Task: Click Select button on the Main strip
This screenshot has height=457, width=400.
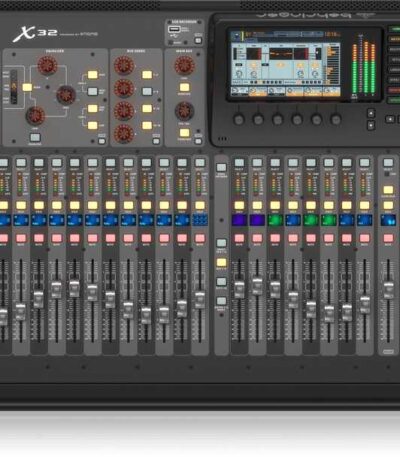Action: [x=388, y=163]
